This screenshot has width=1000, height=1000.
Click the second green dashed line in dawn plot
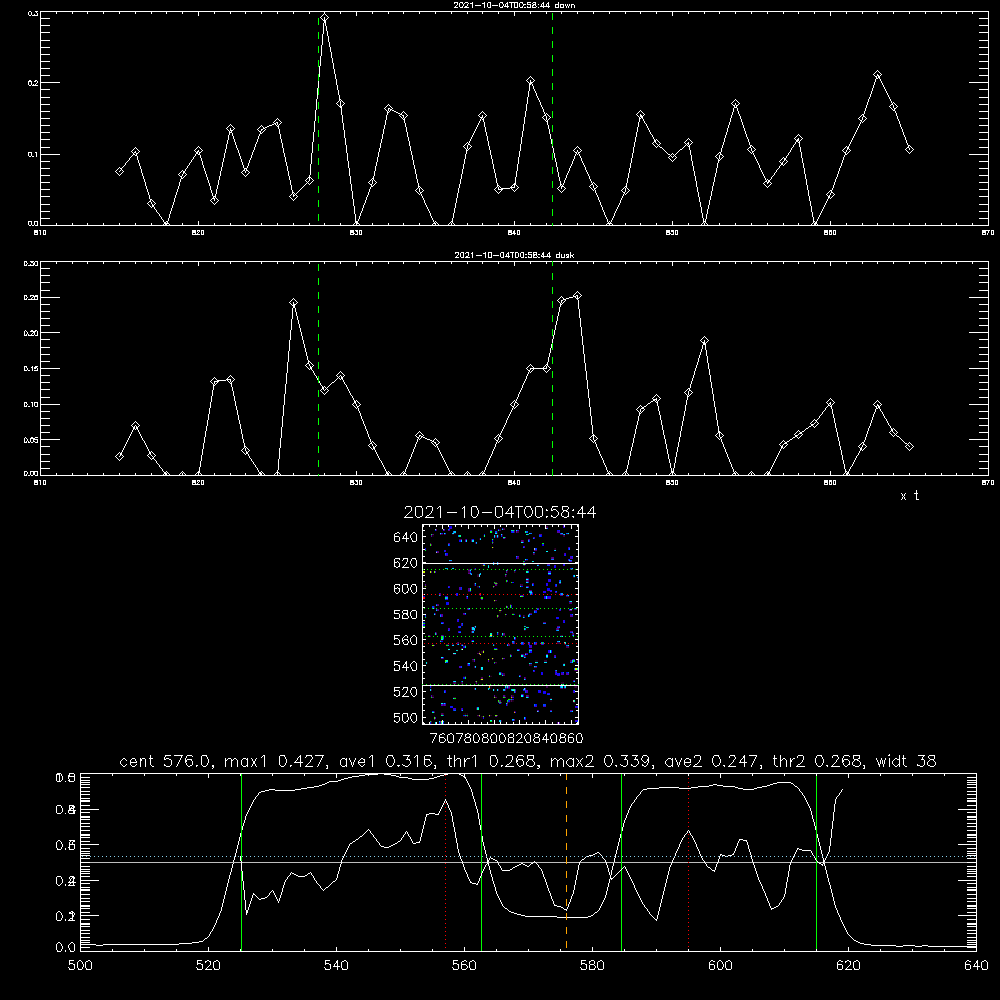(x=552, y=119)
